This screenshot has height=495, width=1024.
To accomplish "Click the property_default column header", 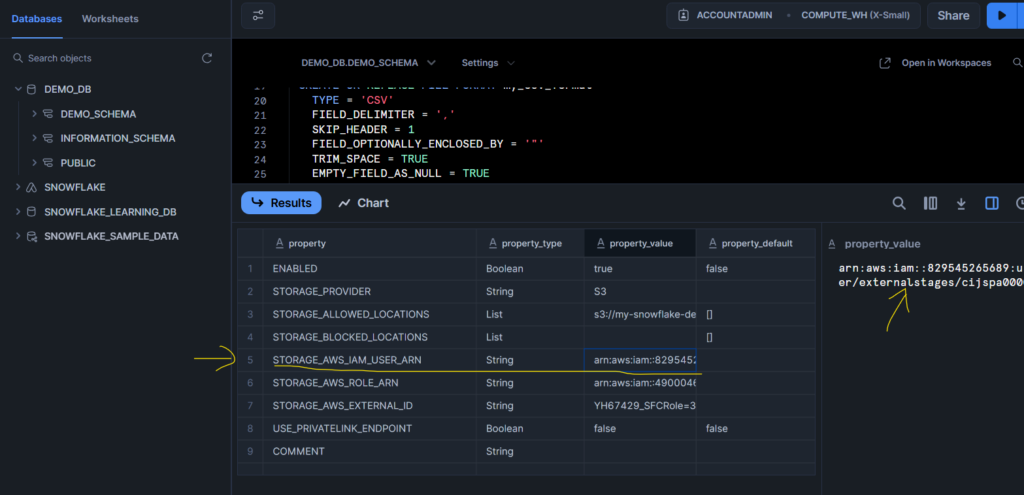I will coord(756,243).
